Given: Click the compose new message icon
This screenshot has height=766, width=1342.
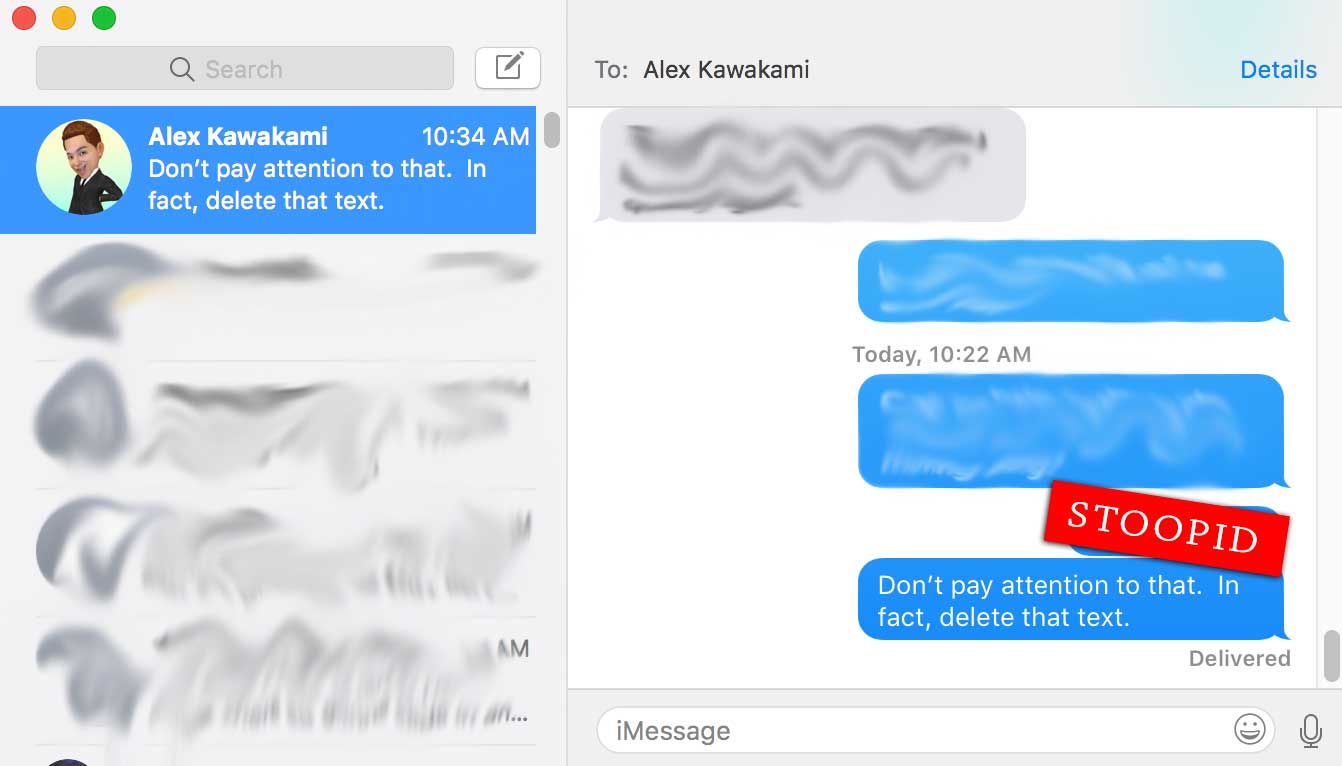Looking at the screenshot, I should [508, 68].
